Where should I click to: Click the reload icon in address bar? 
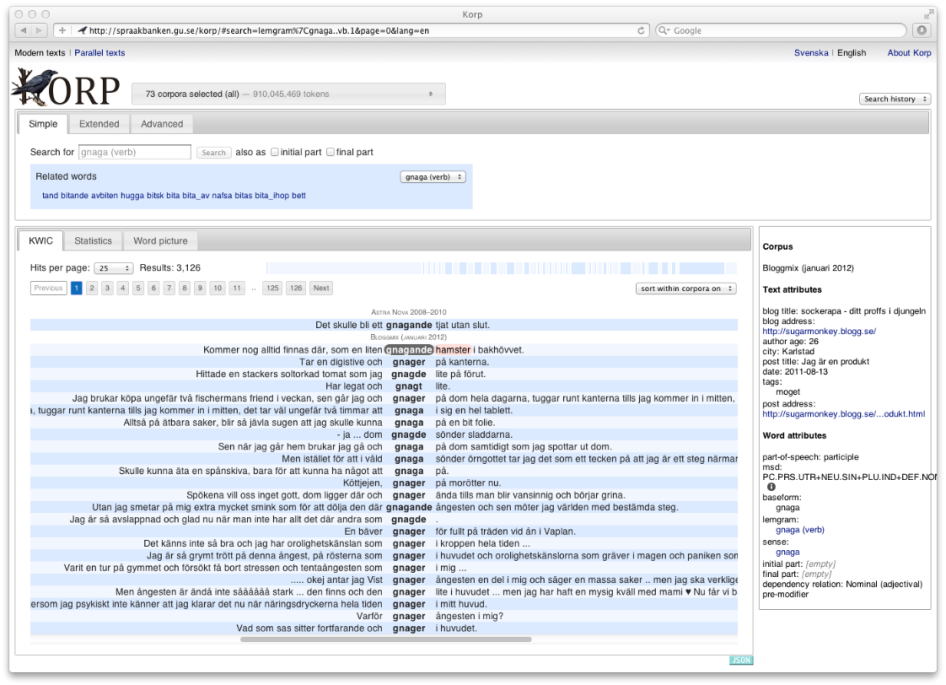point(641,30)
